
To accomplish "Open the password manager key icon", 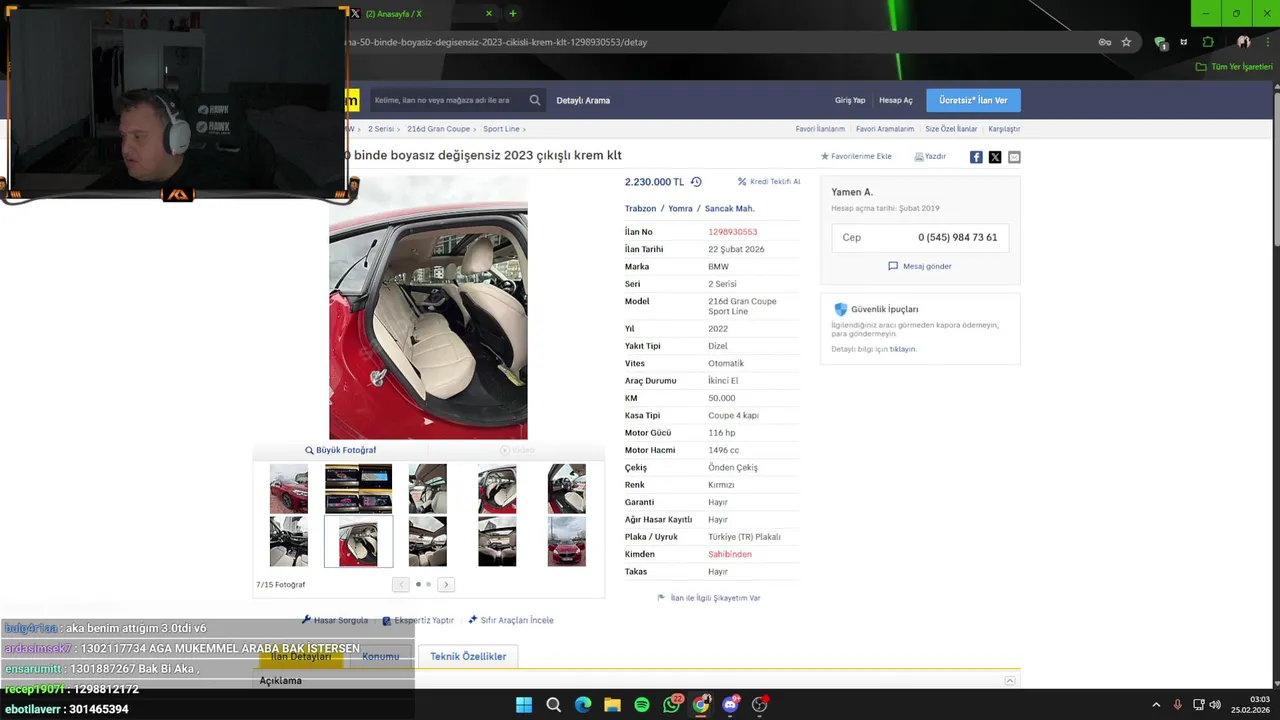I will [1105, 42].
